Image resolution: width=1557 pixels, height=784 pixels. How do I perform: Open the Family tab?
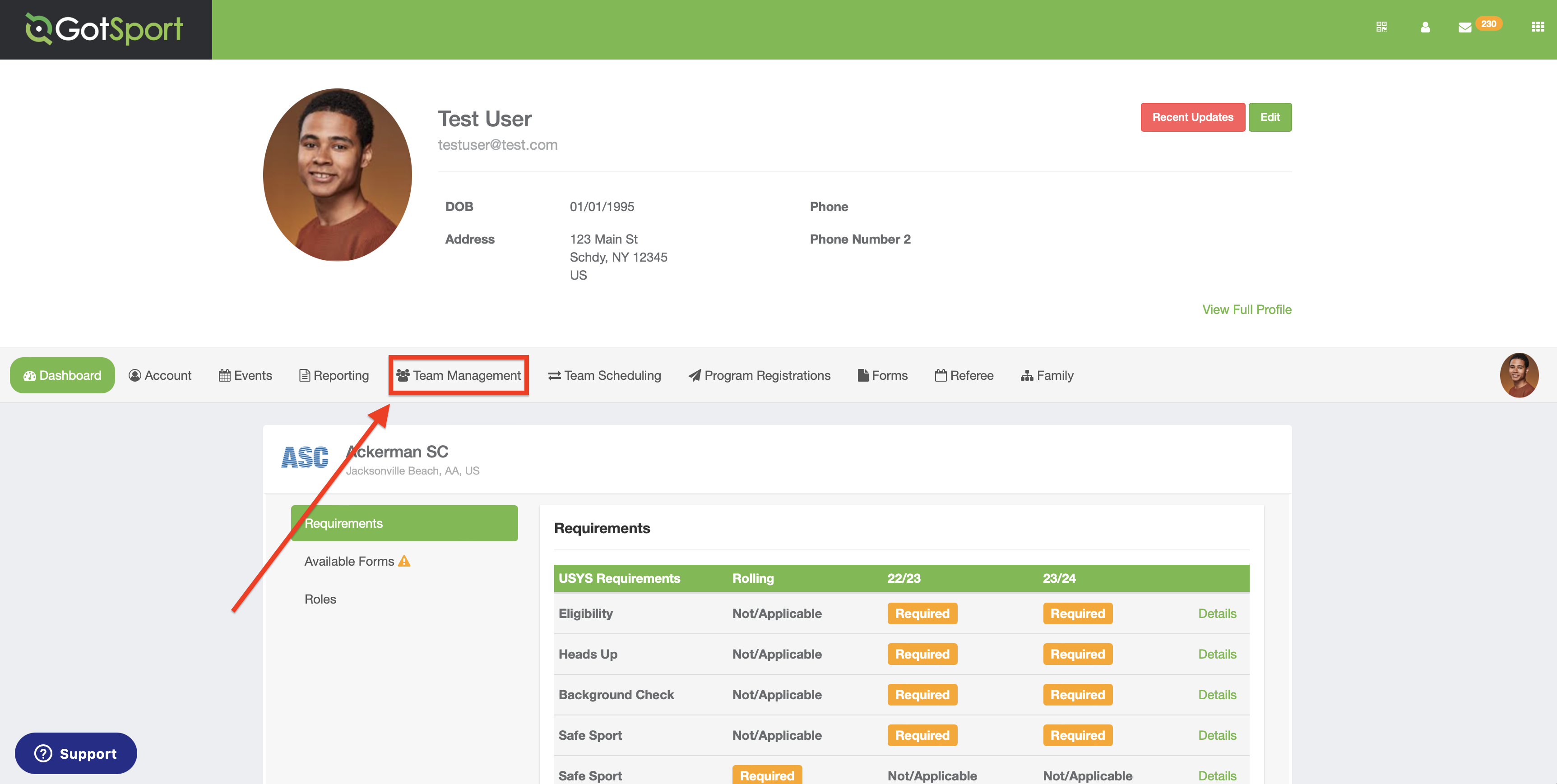coord(1047,375)
